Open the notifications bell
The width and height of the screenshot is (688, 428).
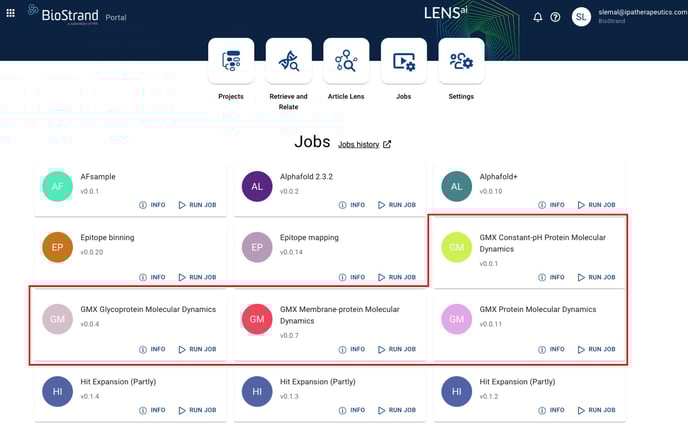[x=538, y=17]
